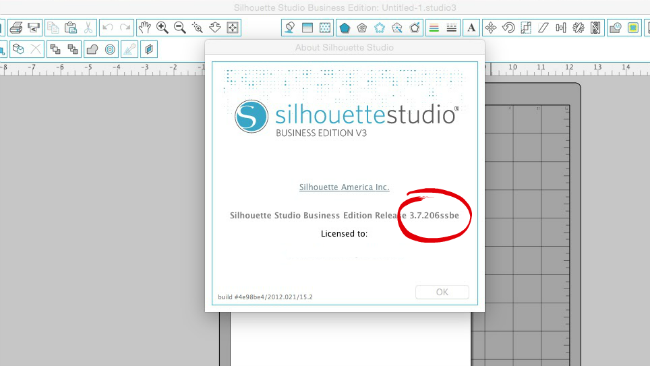Click the pentagon with magnifier icon

click(397, 28)
